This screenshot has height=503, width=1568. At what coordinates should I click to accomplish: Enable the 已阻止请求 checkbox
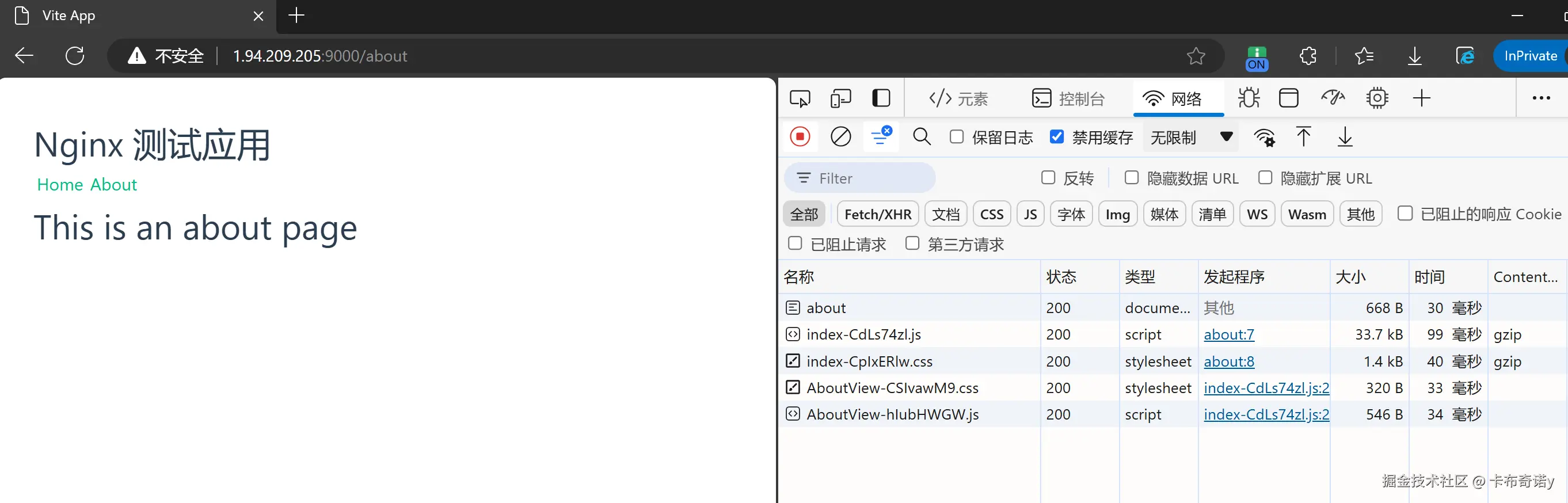coord(795,243)
